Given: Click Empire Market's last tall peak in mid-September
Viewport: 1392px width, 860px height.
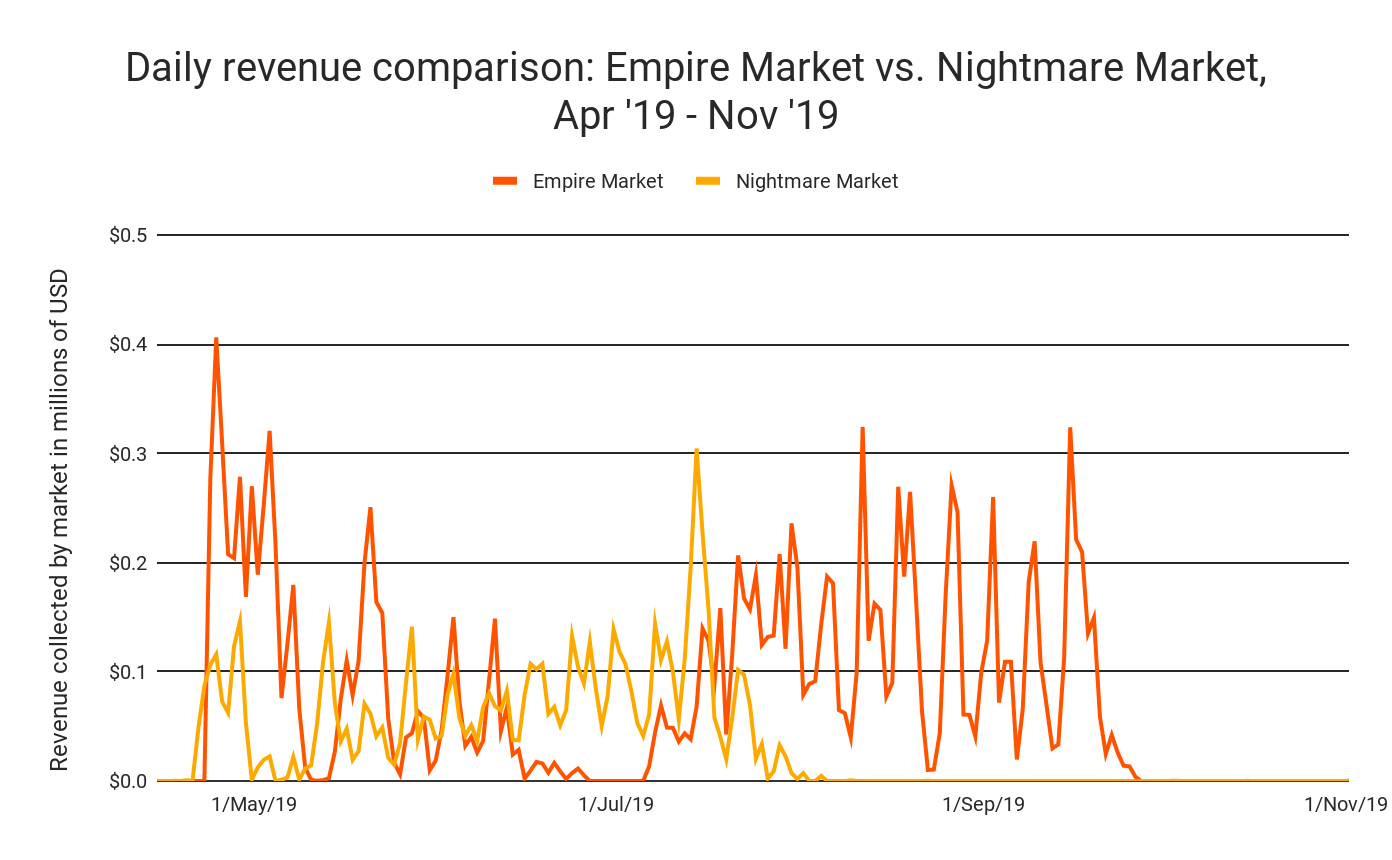Looking at the screenshot, I should click(1070, 429).
